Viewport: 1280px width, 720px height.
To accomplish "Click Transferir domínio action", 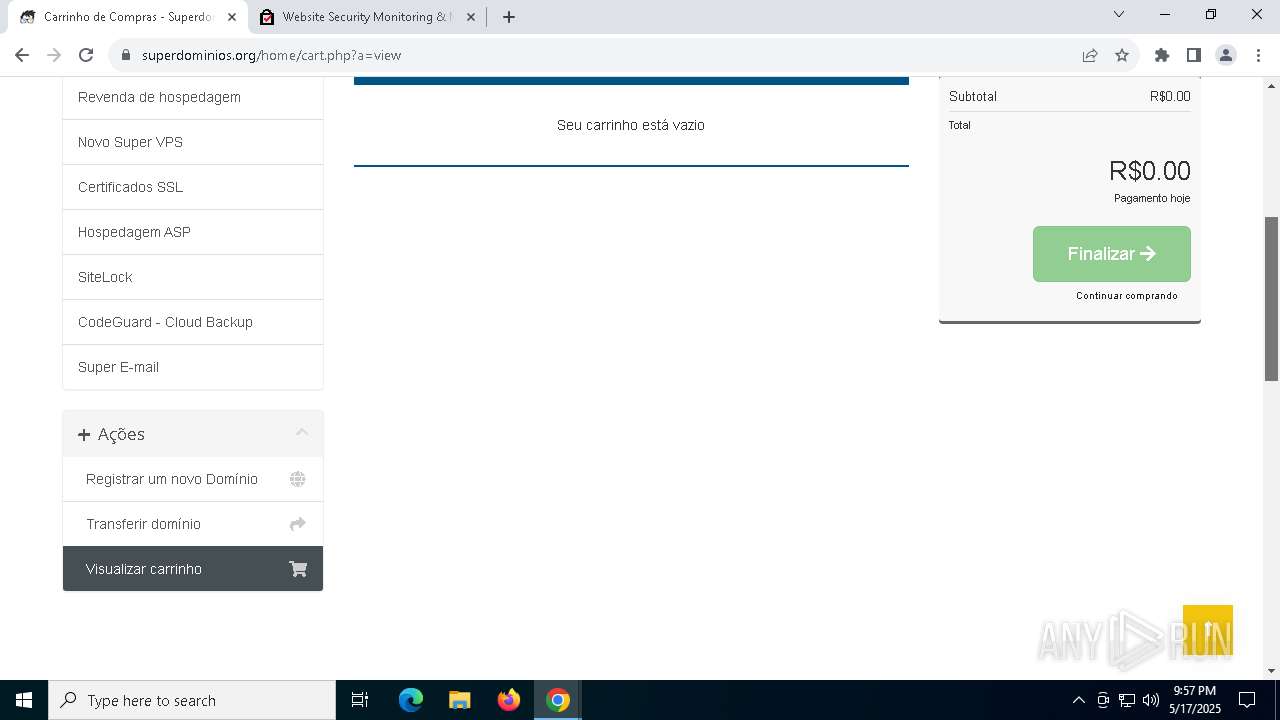I will click(193, 524).
